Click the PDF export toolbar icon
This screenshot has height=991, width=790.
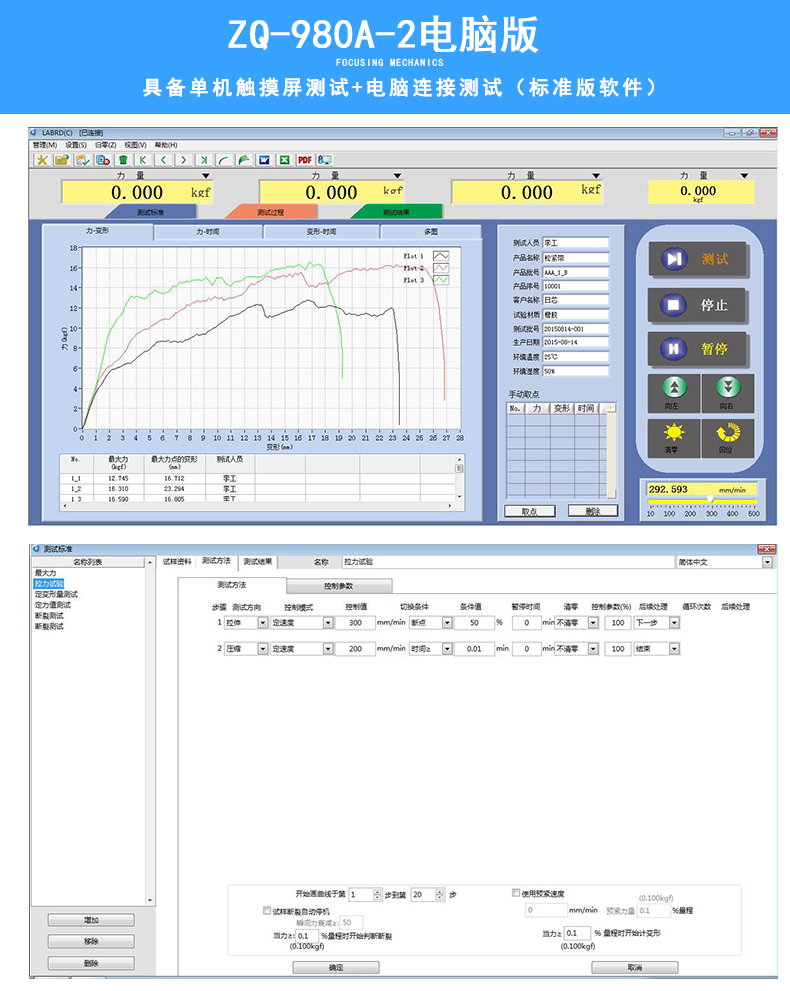(x=305, y=159)
